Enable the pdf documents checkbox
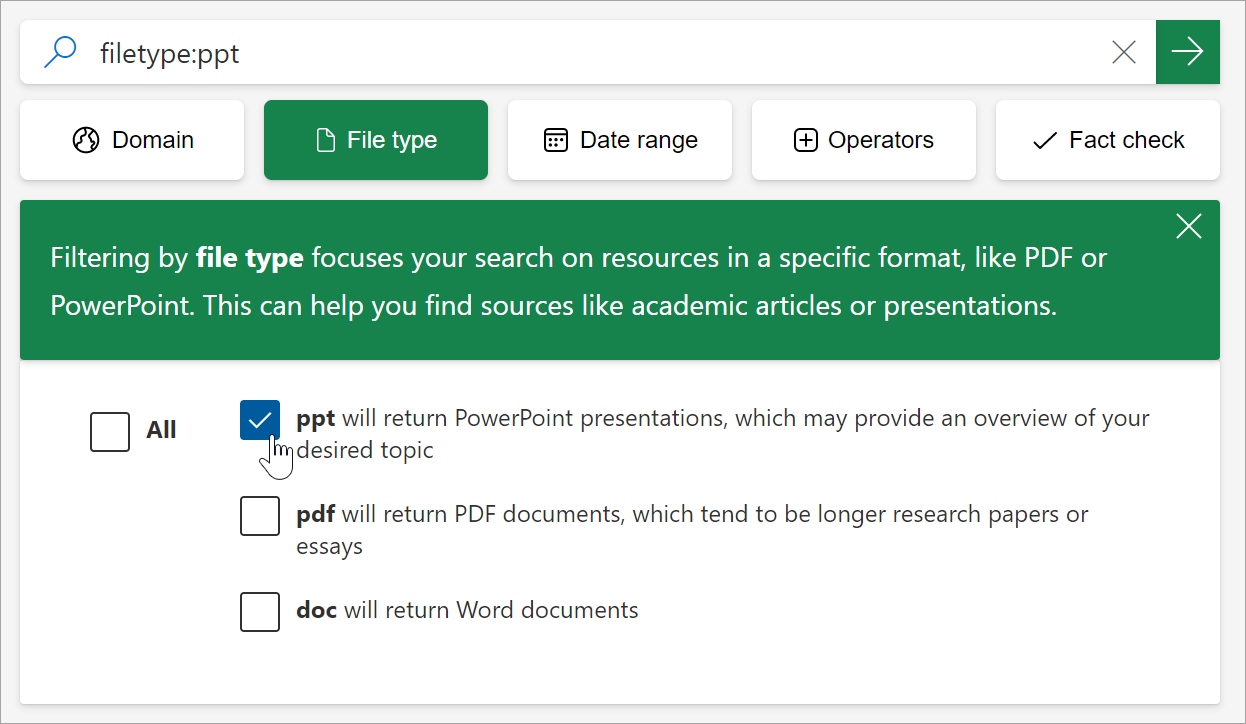Image resolution: width=1246 pixels, height=724 pixels. (x=259, y=516)
